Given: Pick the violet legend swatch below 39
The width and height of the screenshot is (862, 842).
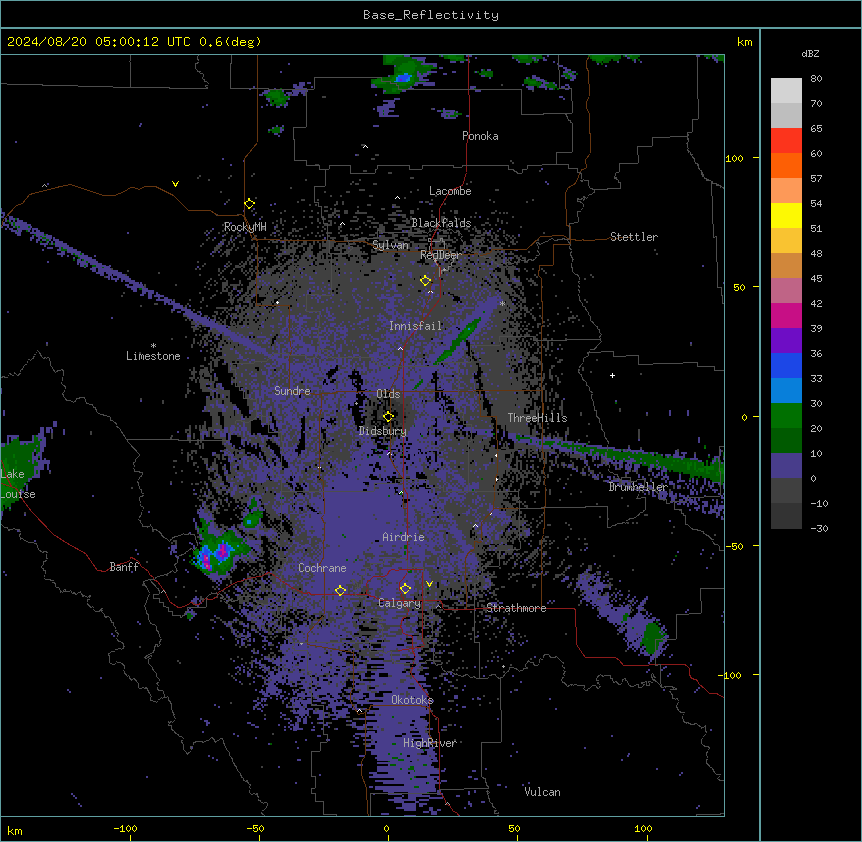Looking at the screenshot, I should (x=786, y=341).
